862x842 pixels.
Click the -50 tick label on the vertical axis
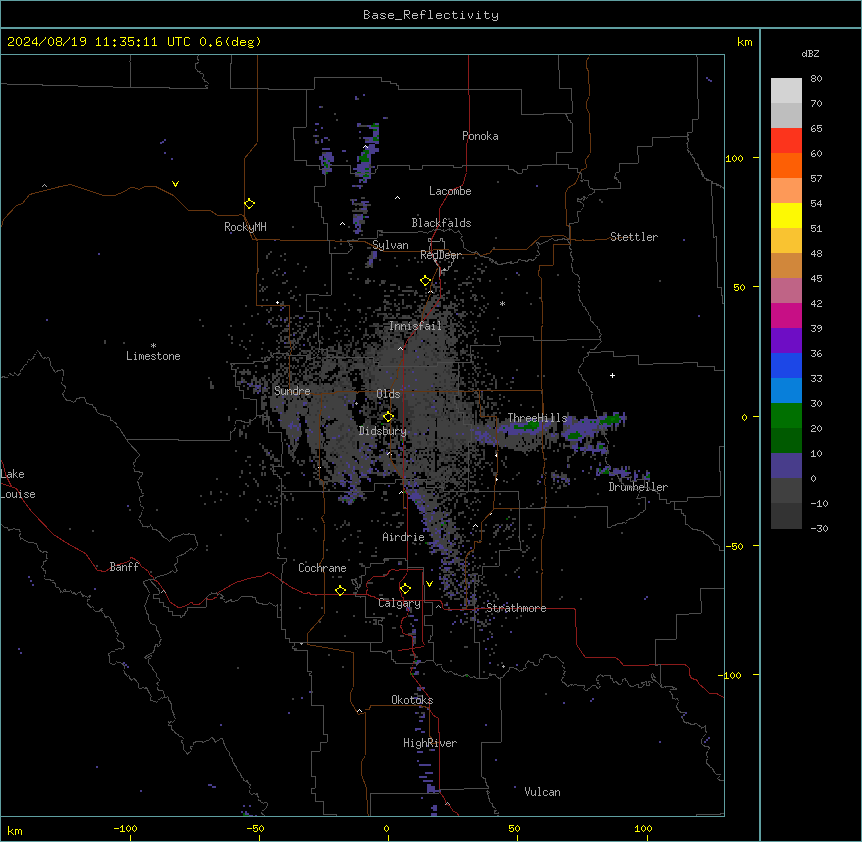click(x=734, y=546)
